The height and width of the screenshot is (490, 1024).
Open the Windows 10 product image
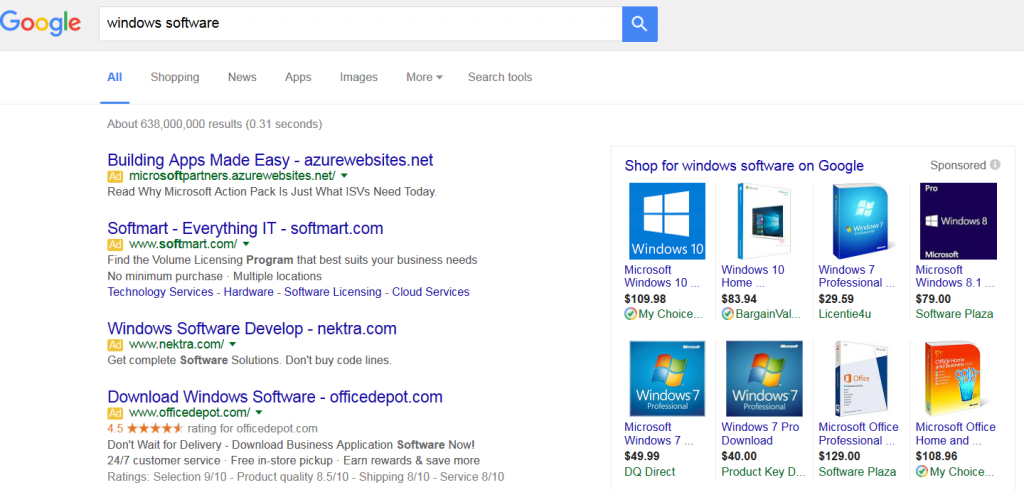667,221
